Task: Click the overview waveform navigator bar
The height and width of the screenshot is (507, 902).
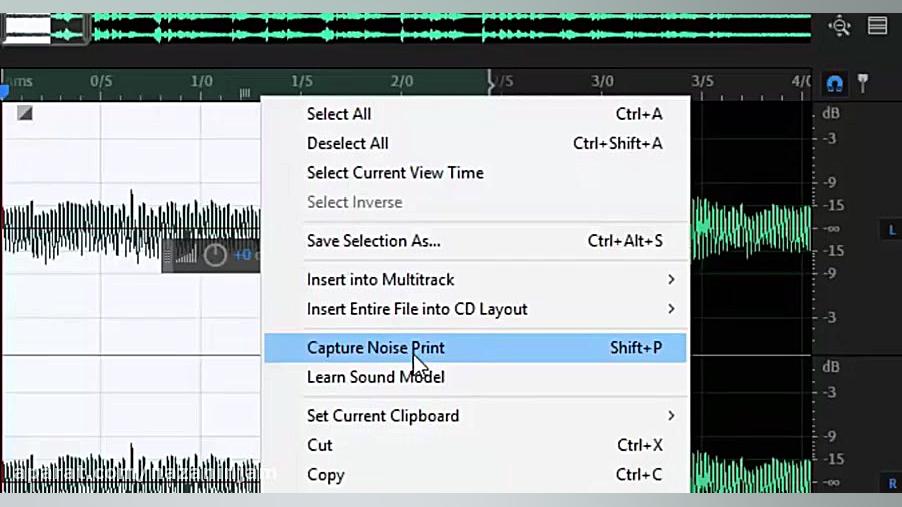Action: tap(406, 28)
